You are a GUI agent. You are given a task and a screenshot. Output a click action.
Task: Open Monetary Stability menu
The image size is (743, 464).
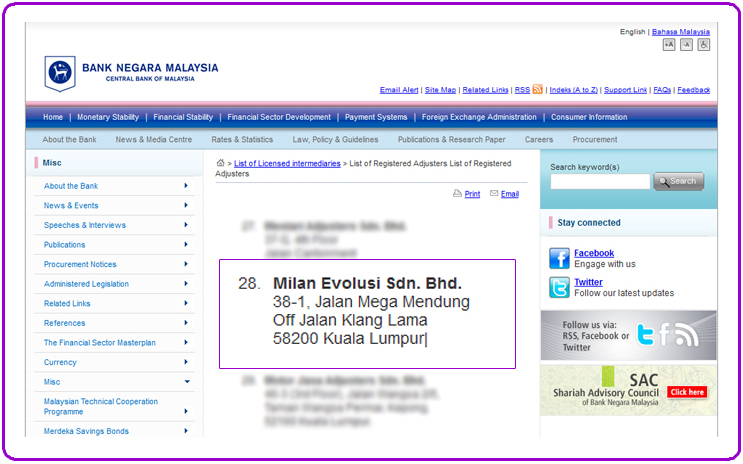(108, 117)
